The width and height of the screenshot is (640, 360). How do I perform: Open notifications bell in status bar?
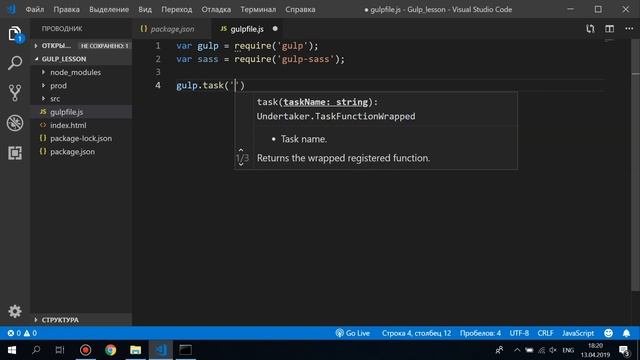coord(627,333)
